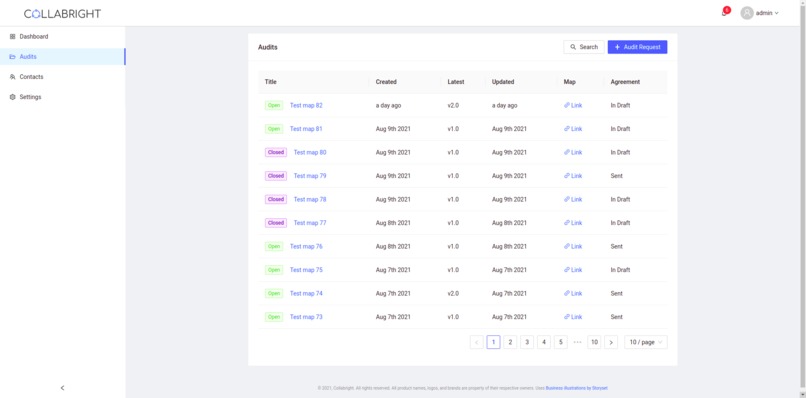Image resolution: width=806 pixels, height=398 pixels.
Task: Click the admin user avatar icon
Action: [x=746, y=13]
